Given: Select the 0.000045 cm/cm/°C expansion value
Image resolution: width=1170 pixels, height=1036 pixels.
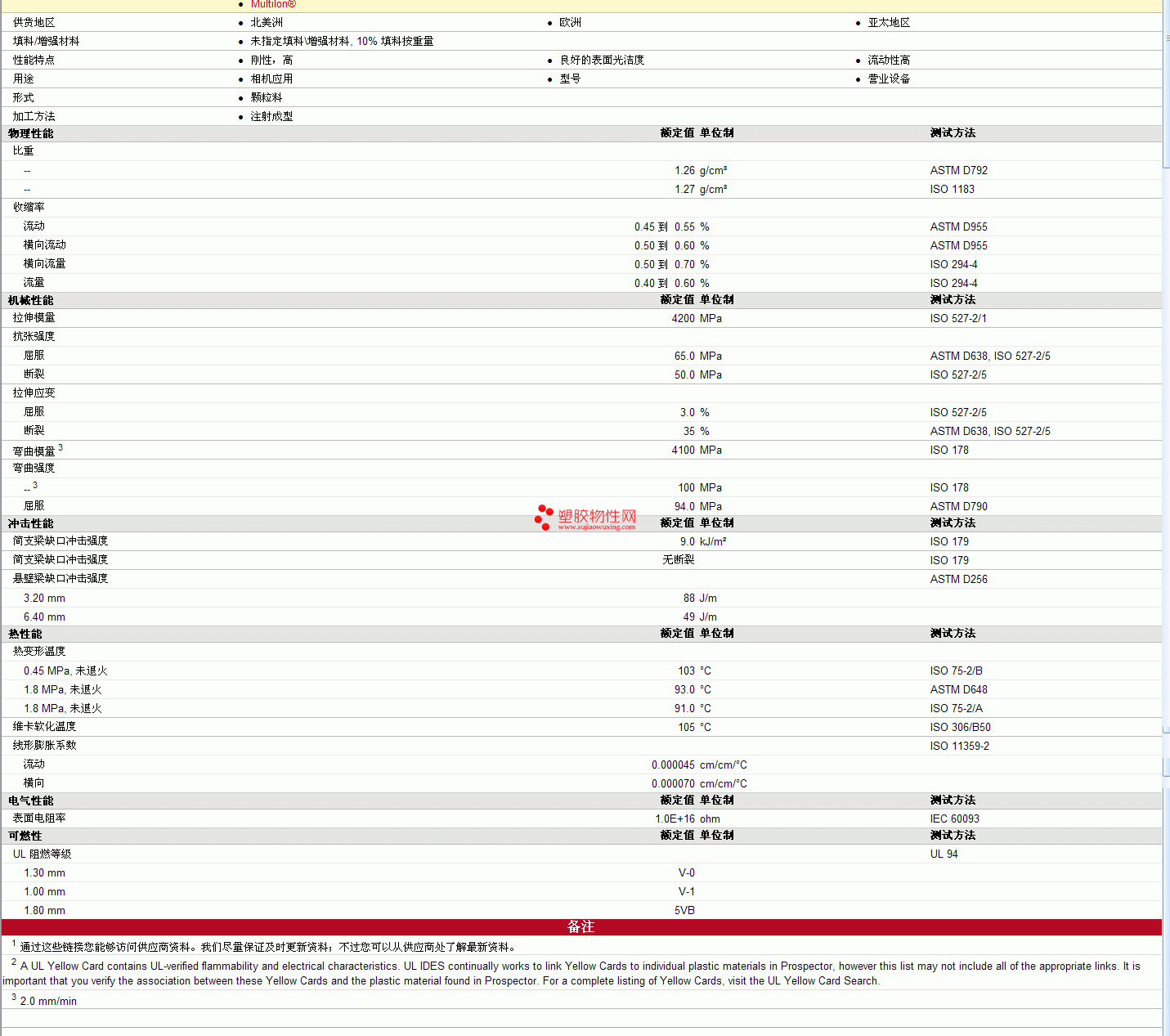Looking at the screenshot, I should pyautogui.click(x=699, y=765).
